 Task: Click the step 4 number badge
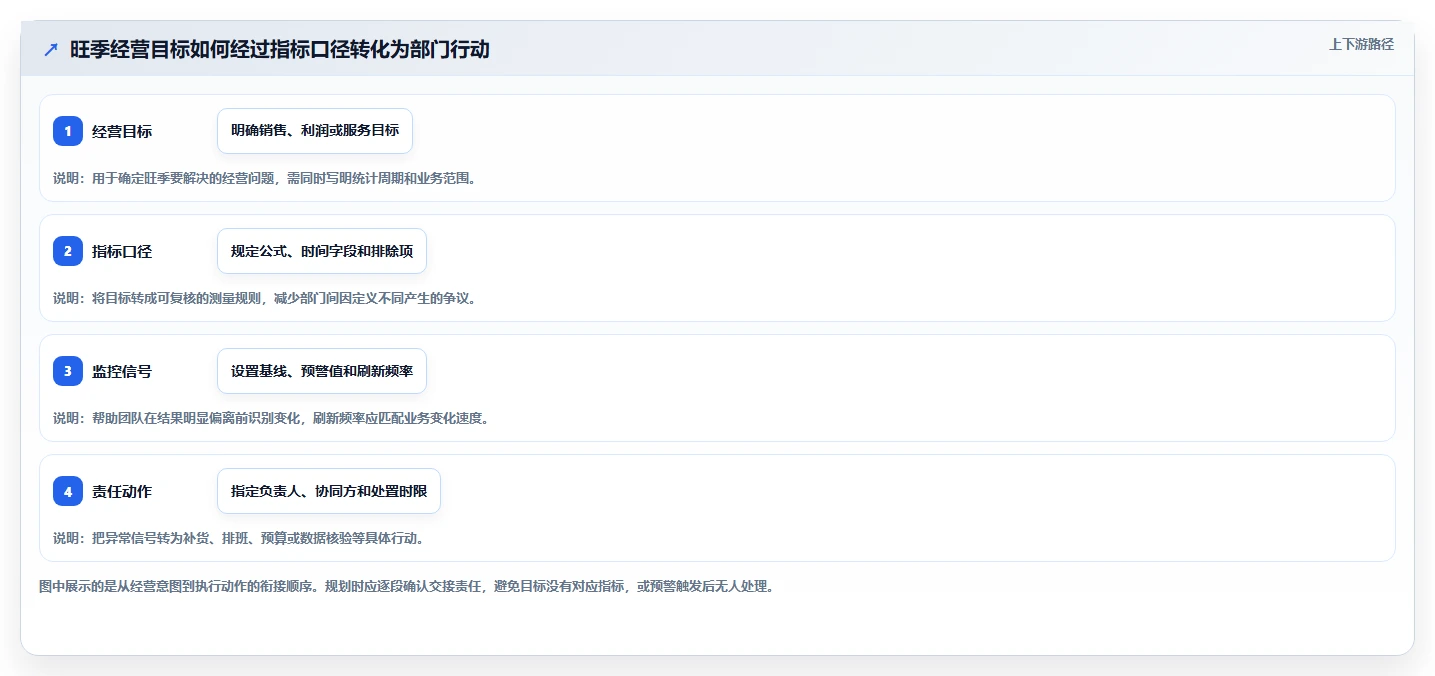click(68, 491)
